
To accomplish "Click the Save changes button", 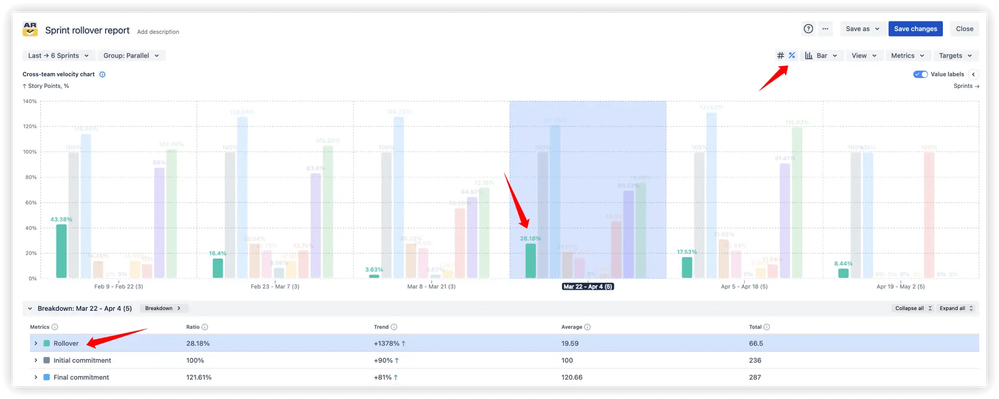I will point(915,29).
